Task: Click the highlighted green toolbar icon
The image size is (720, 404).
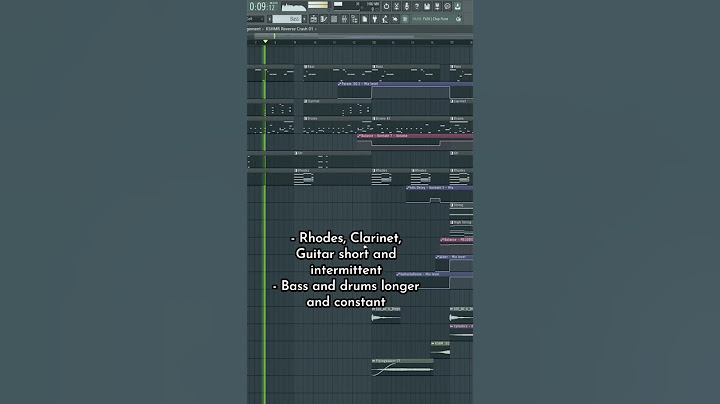Action: tap(405, 19)
